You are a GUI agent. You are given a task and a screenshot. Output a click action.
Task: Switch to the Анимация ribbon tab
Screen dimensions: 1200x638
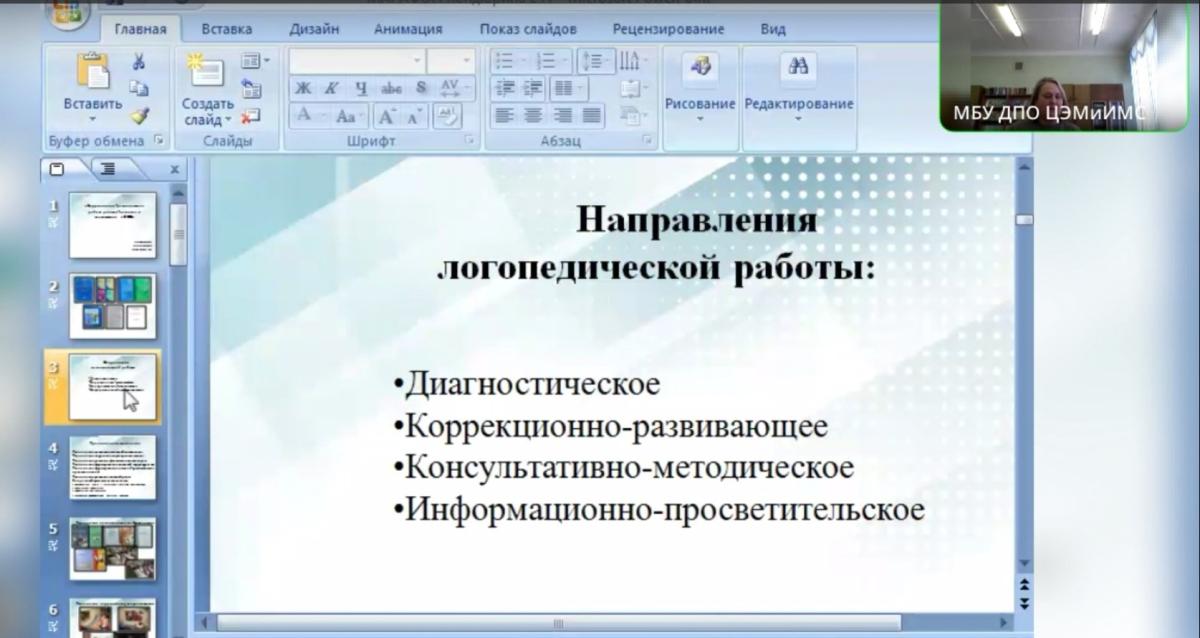[x=408, y=29]
